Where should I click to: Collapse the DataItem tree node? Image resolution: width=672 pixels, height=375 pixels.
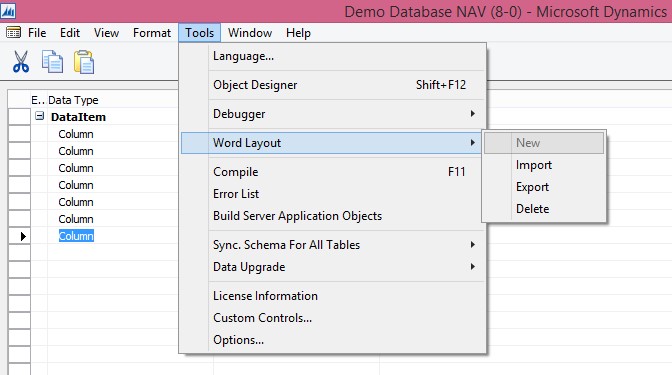point(39,116)
